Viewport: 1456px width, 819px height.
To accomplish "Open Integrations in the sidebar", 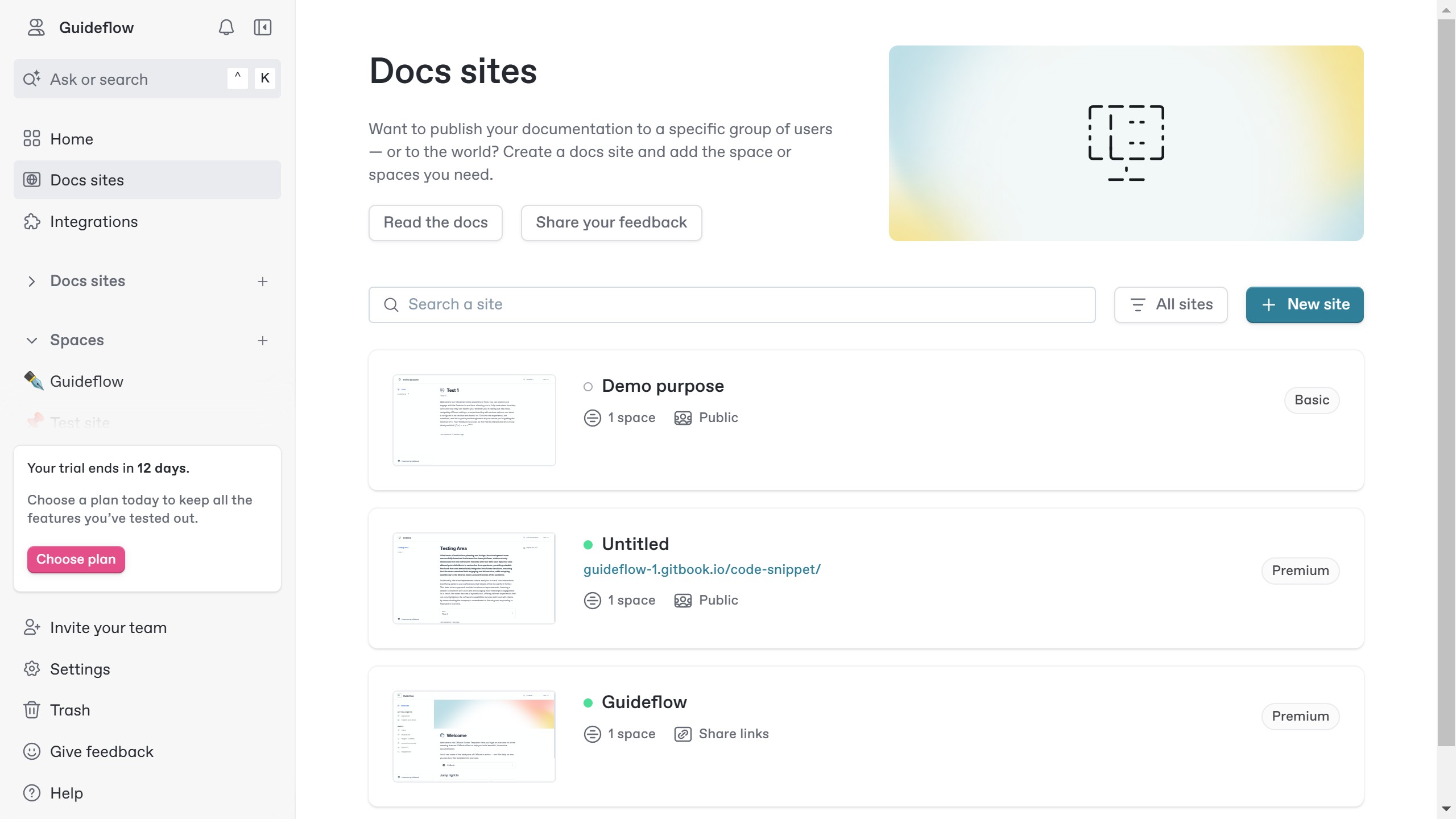I will point(147,221).
